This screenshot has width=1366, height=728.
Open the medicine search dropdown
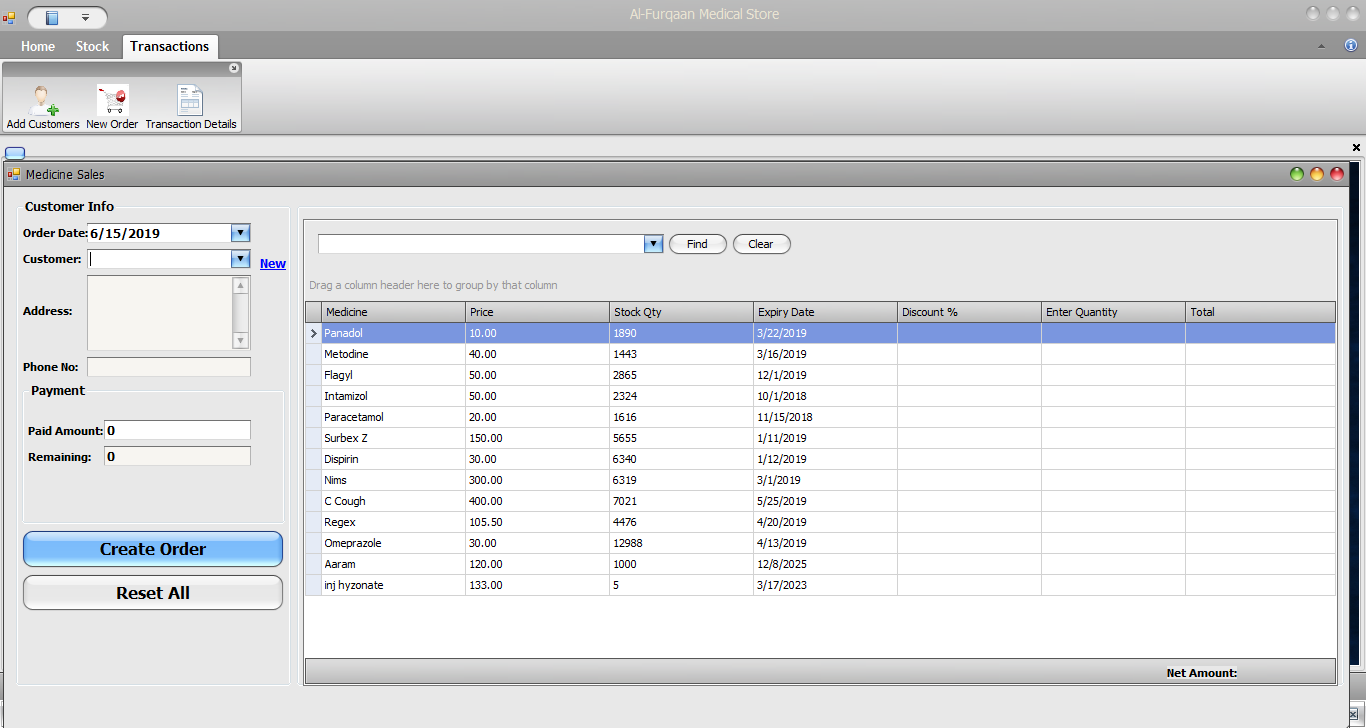(653, 244)
